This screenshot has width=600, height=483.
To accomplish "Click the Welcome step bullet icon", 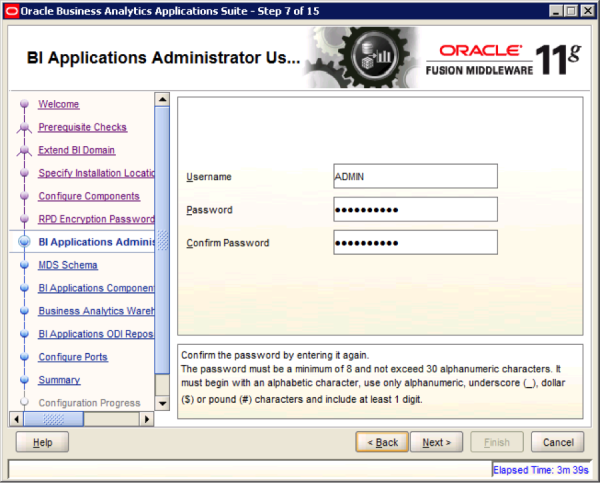I will (24, 104).
